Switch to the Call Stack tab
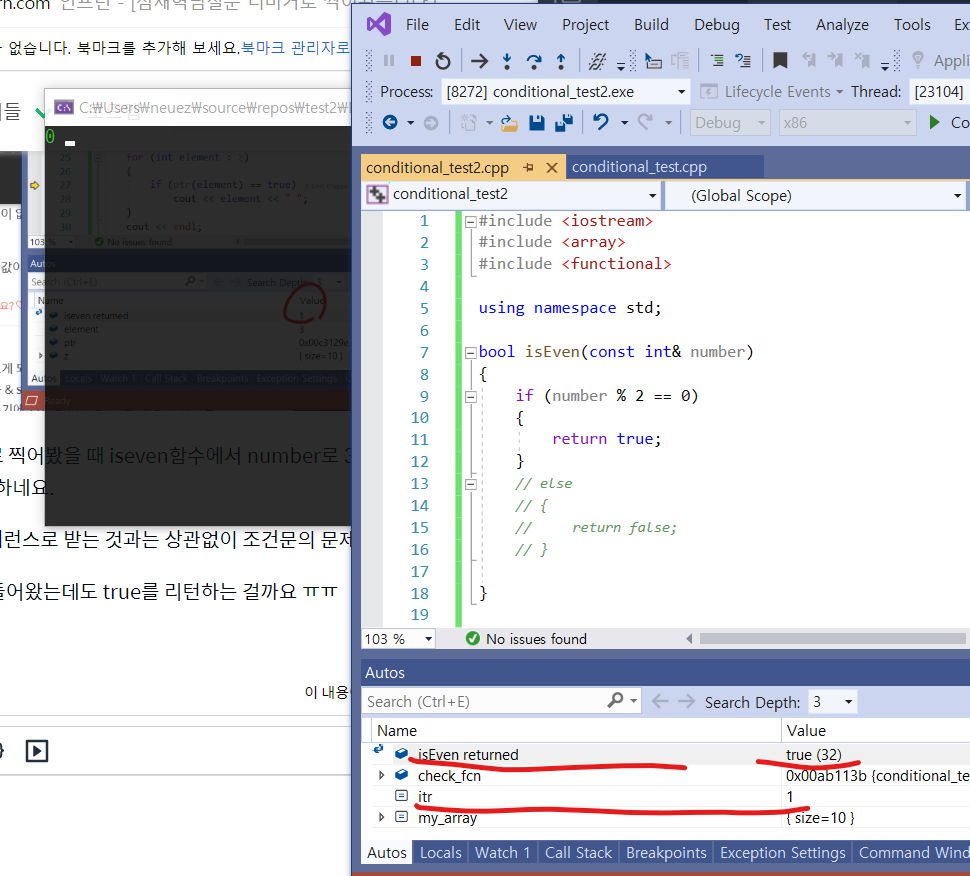 (578, 852)
